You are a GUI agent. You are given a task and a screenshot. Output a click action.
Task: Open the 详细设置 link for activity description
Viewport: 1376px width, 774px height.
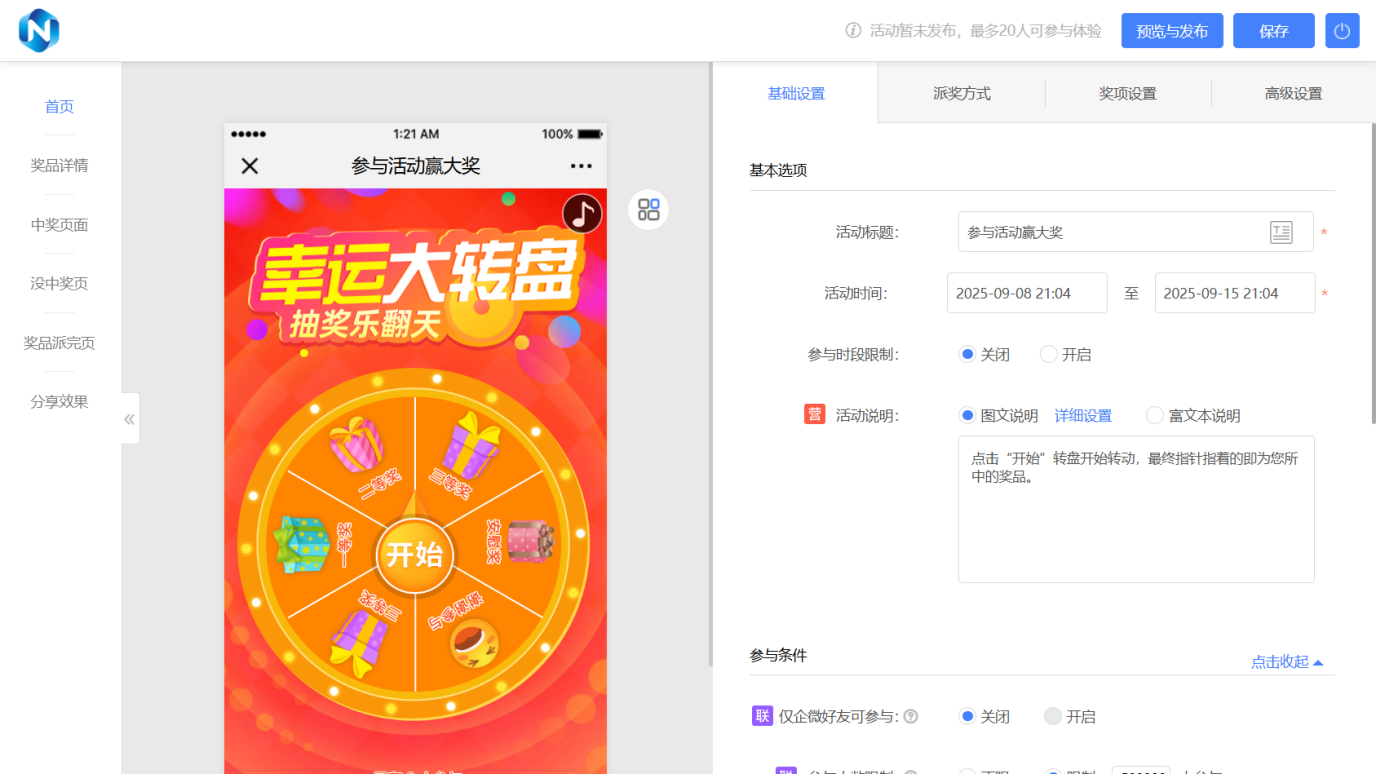(x=1082, y=415)
